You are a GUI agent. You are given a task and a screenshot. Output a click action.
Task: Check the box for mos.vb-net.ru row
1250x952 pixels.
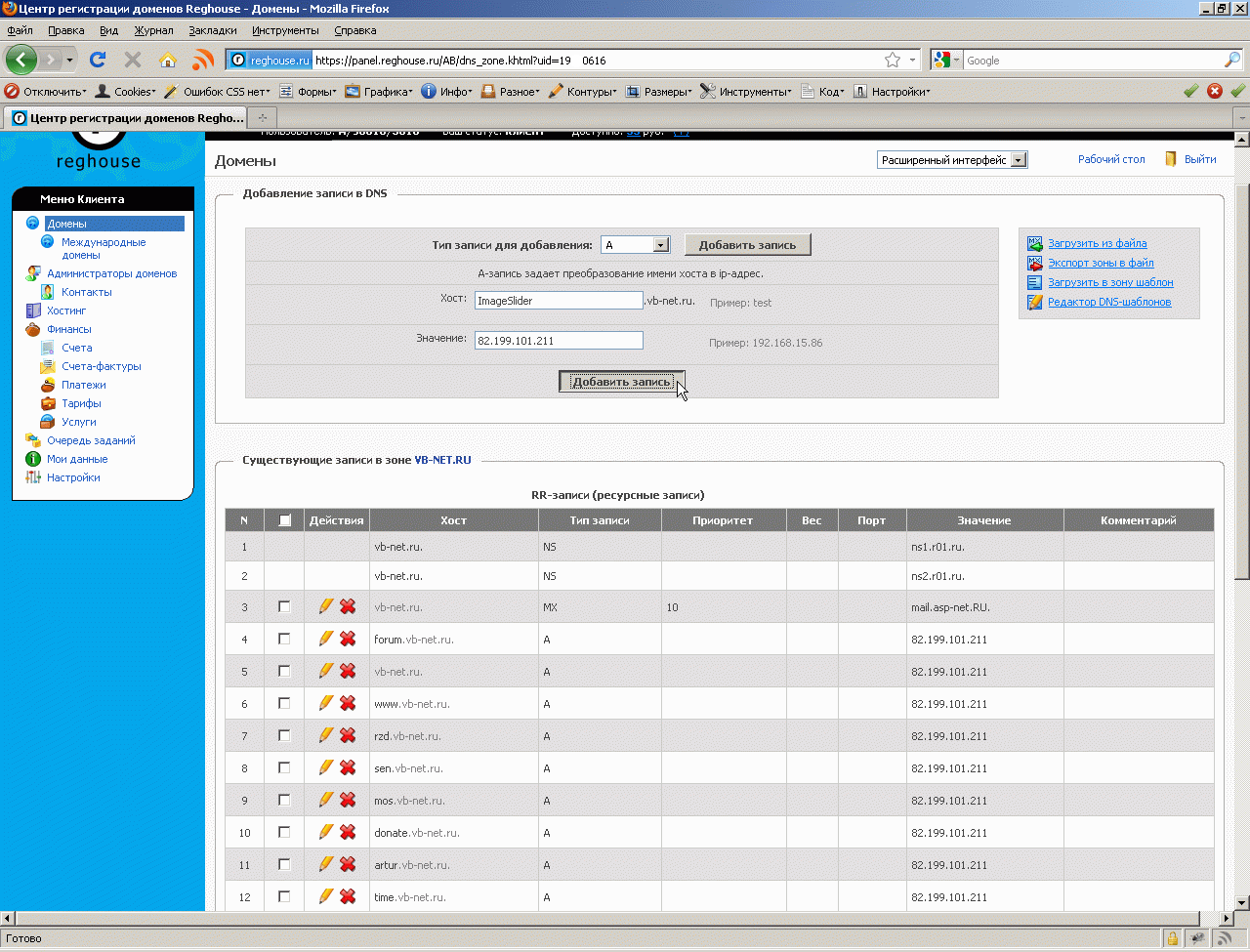(284, 800)
